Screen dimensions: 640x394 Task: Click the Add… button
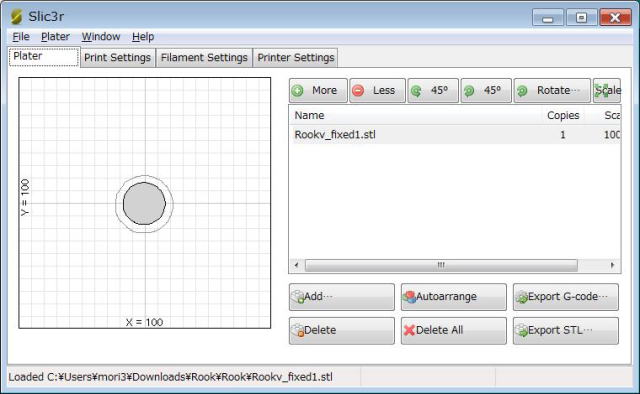coord(342,297)
